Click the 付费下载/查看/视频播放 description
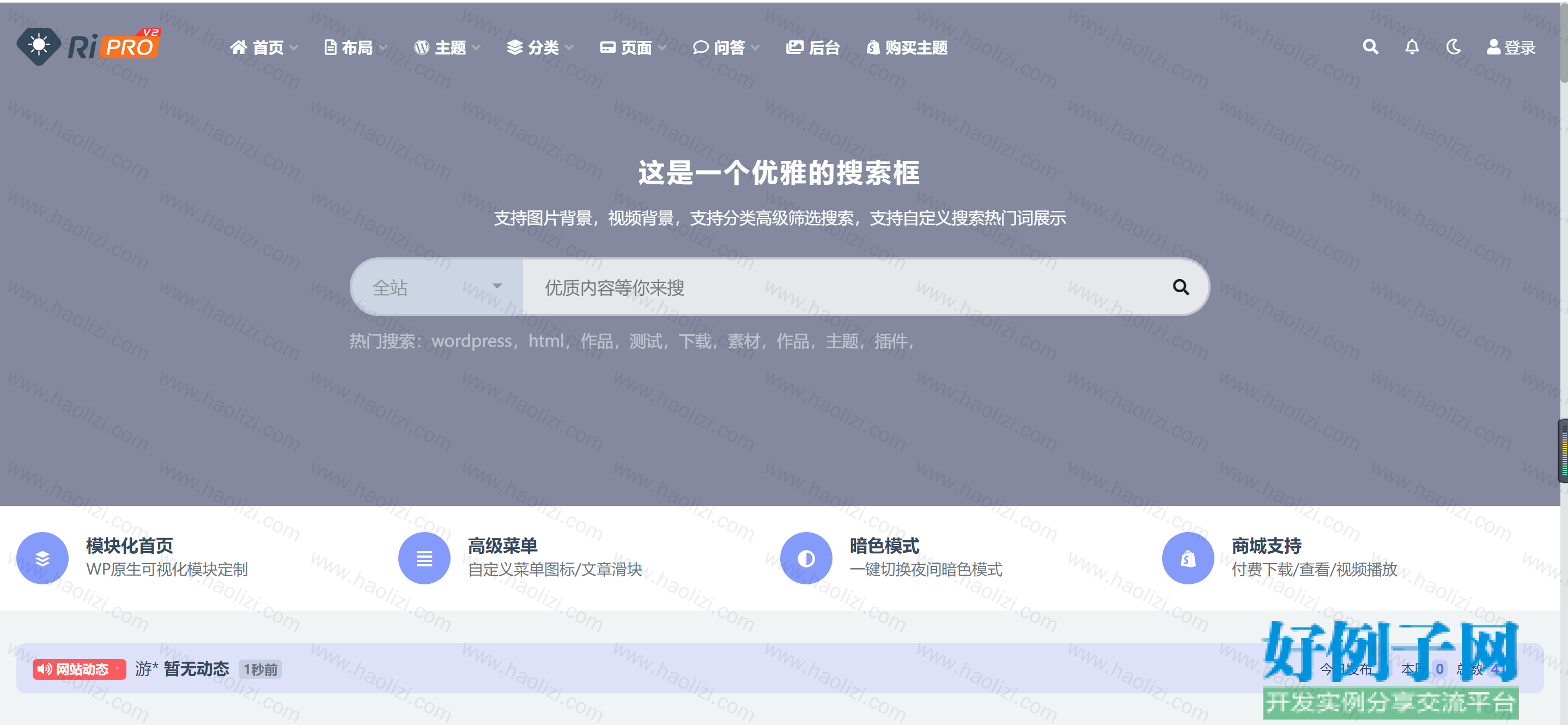 coord(1314,569)
